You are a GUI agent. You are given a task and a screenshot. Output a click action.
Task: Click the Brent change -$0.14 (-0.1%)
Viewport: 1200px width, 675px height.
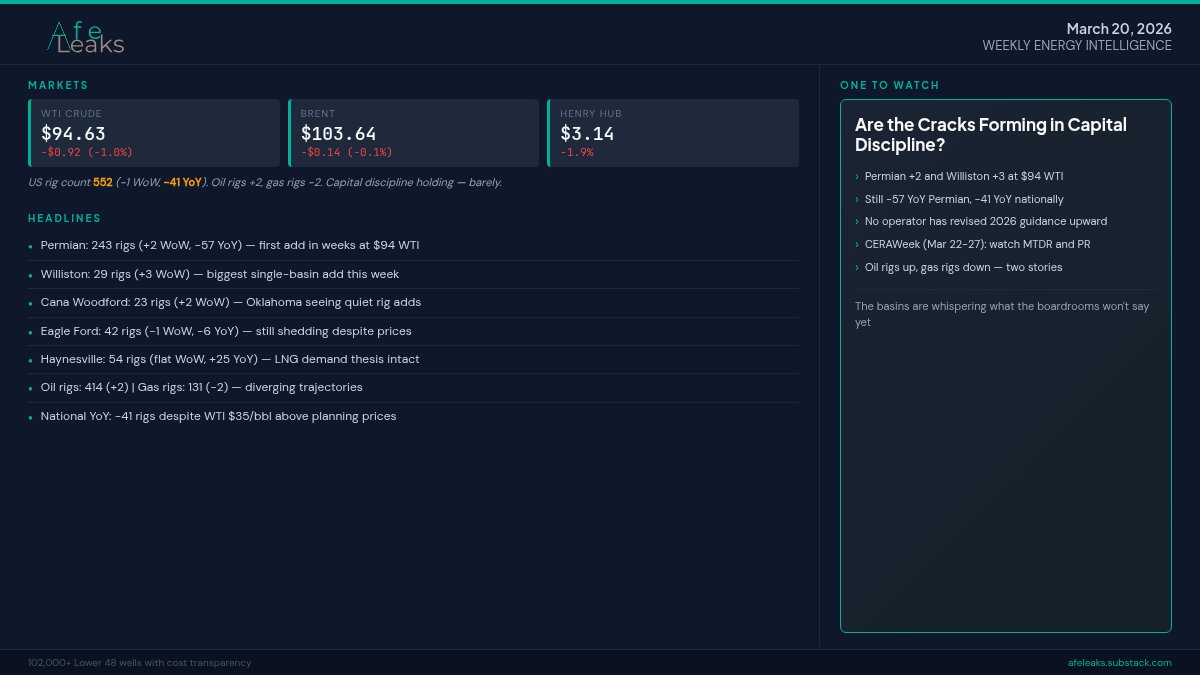[x=347, y=152]
